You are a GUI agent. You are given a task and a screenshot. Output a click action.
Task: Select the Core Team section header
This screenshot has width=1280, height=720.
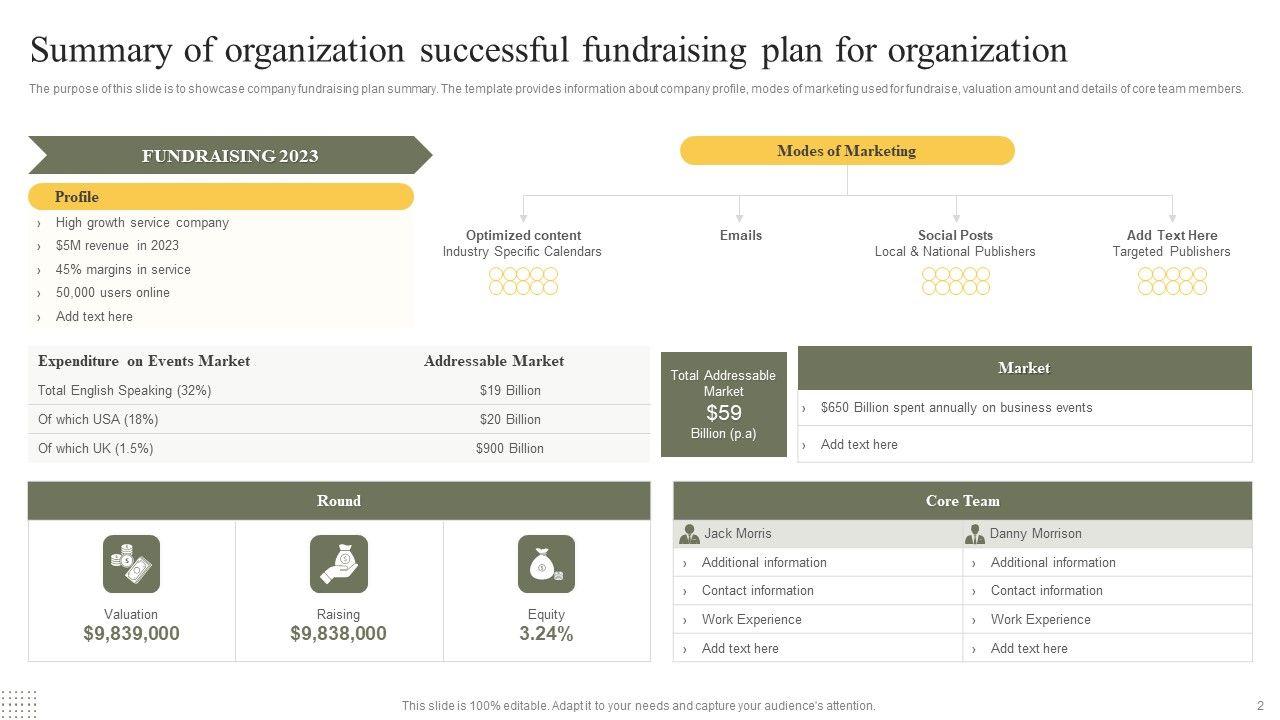click(962, 501)
